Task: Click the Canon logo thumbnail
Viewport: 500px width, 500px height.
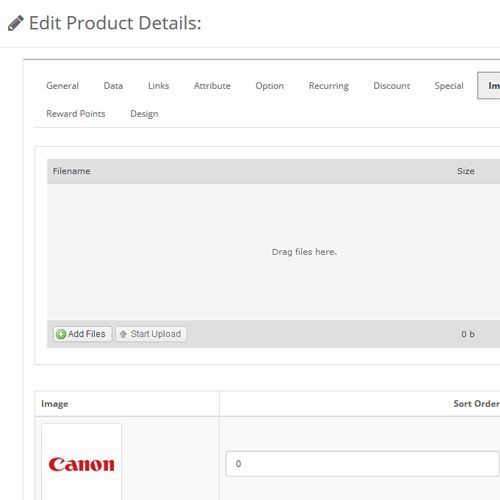Action: pyautogui.click(x=81, y=464)
